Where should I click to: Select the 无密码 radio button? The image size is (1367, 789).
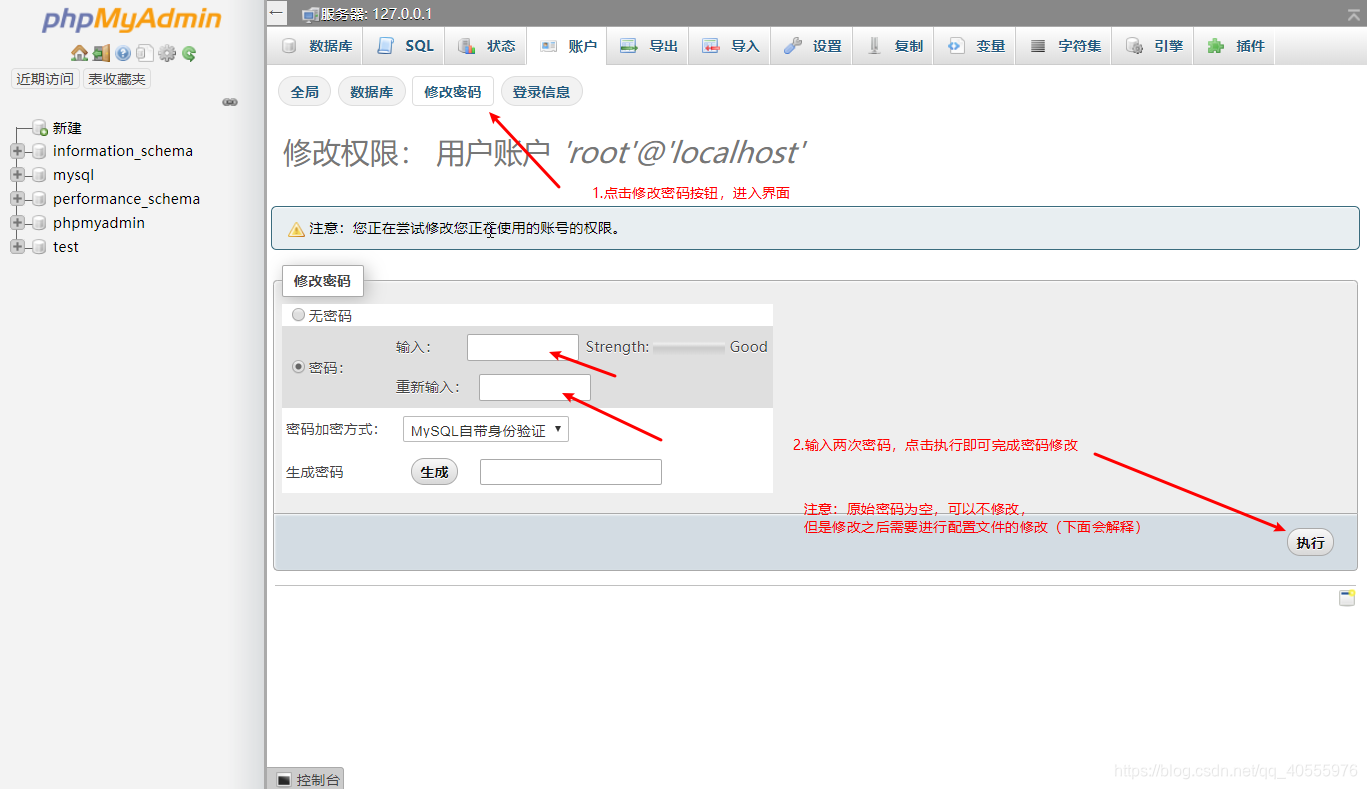click(x=298, y=315)
